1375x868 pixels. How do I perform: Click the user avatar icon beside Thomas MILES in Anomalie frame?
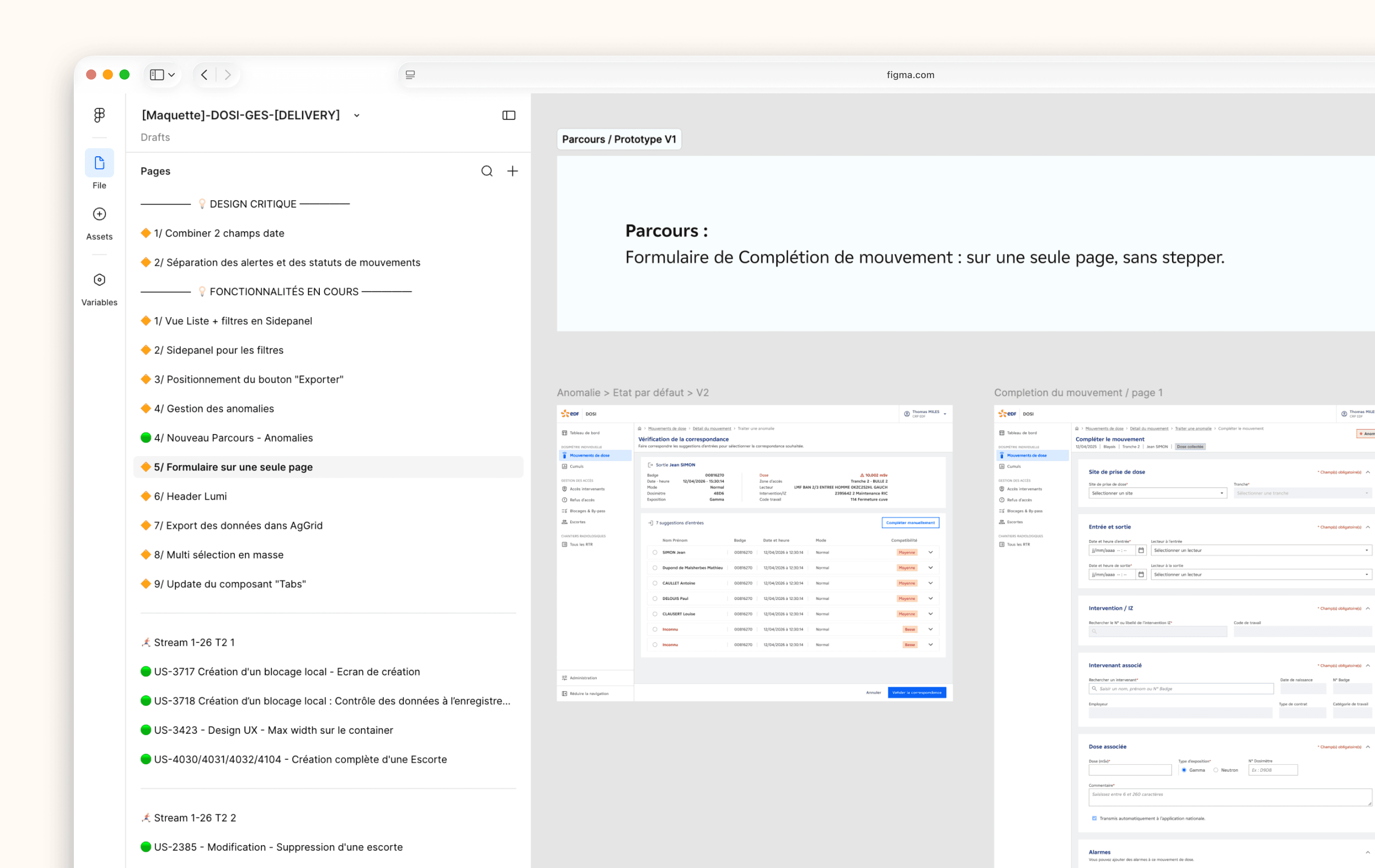[907, 414]
